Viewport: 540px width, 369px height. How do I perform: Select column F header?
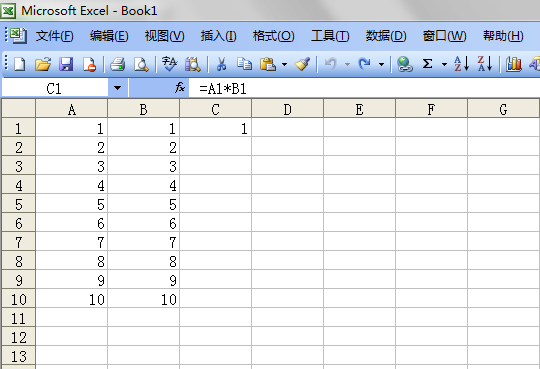pyautogui.click(x=432, y=109)
